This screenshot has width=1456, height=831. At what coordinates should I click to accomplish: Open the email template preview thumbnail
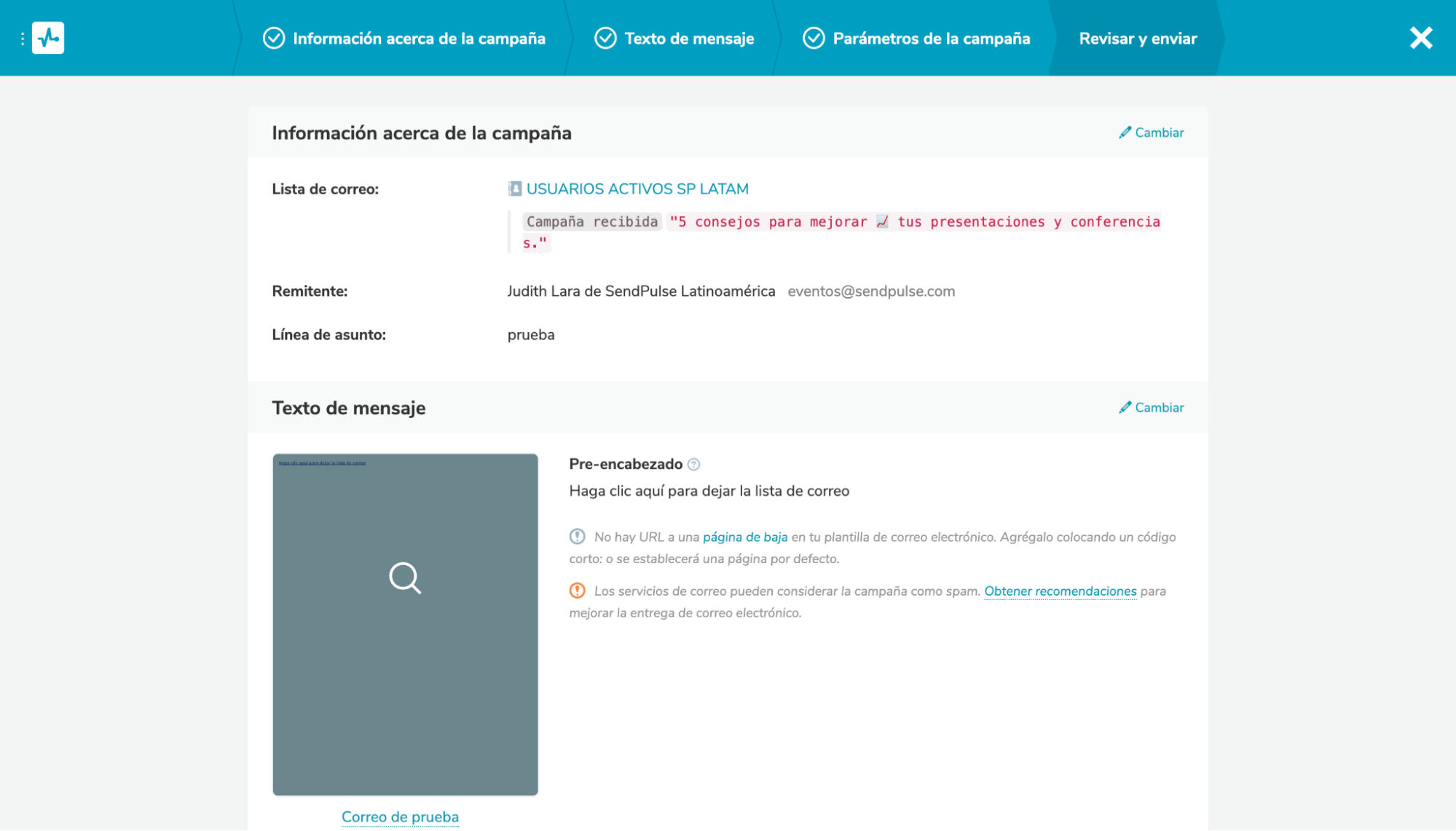(x=405, y=624)
